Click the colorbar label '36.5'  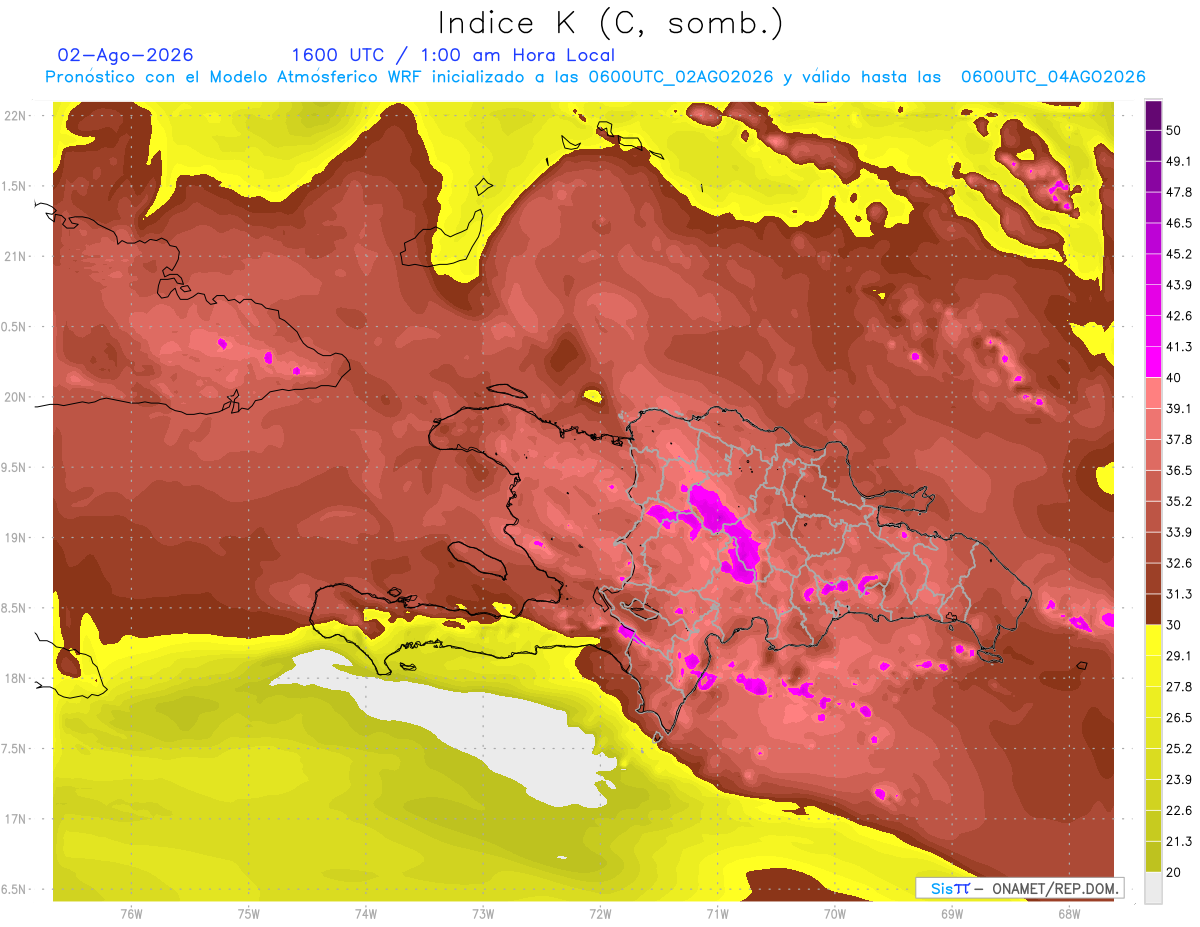1179,471
